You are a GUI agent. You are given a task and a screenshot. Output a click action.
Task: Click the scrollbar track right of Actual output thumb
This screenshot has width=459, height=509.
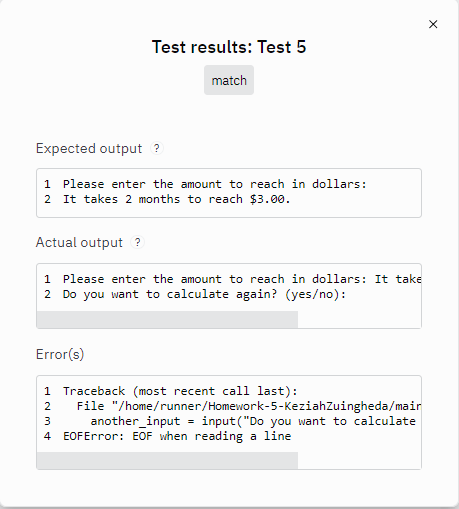(x=359, y=319)
